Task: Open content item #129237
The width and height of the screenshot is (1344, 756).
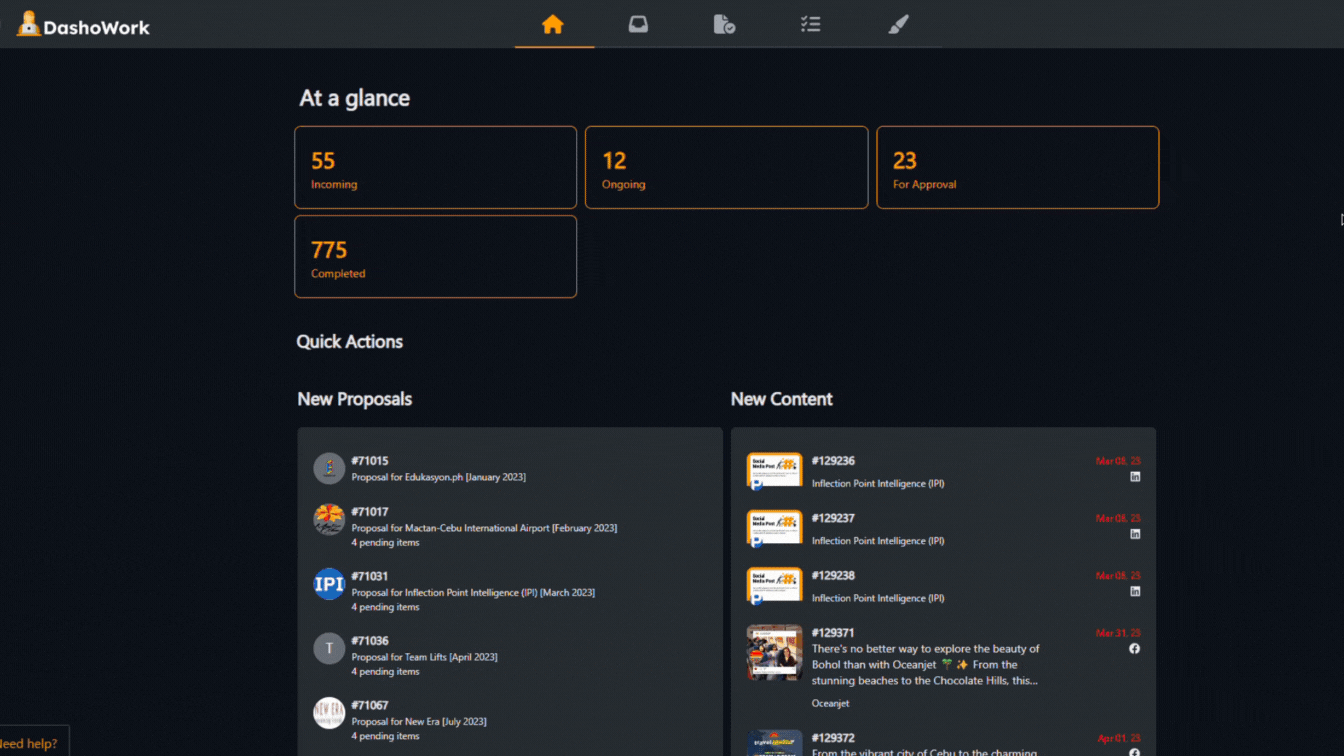Action: [943, 528]
